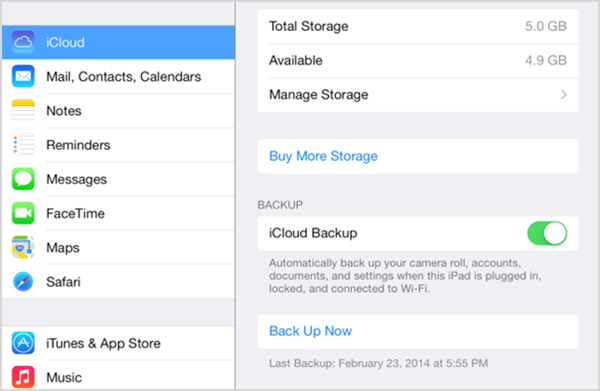
Task: Tap the Available storage label
Action: point(295,60)
